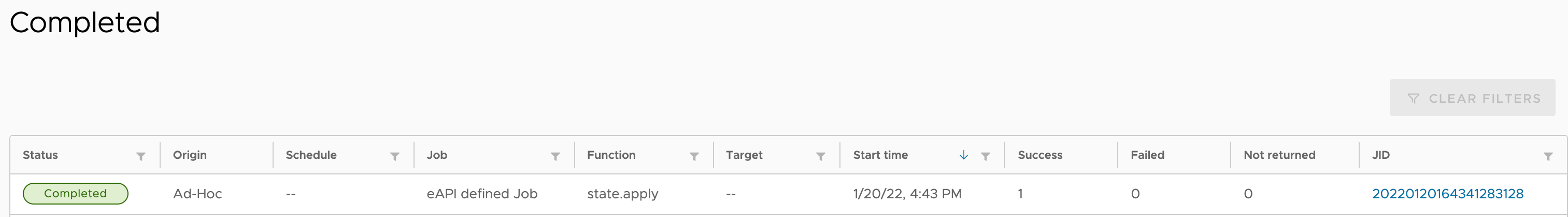1568x217 pixels.
Task: Select the eAPI defined Job cell
Action: click(x=482, y=194)
